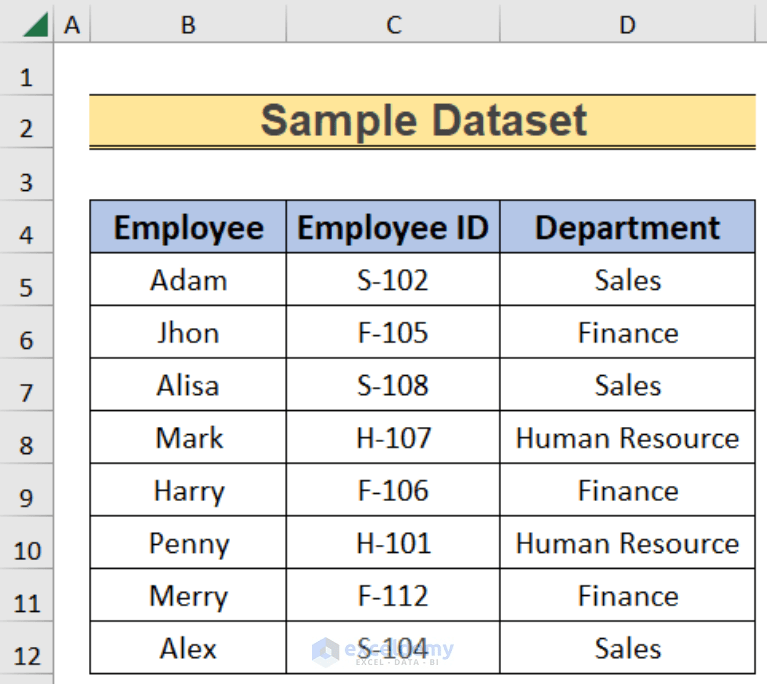767x684 pixels.
Task: Select row 4 header
Action: click(x=26, y=227)
